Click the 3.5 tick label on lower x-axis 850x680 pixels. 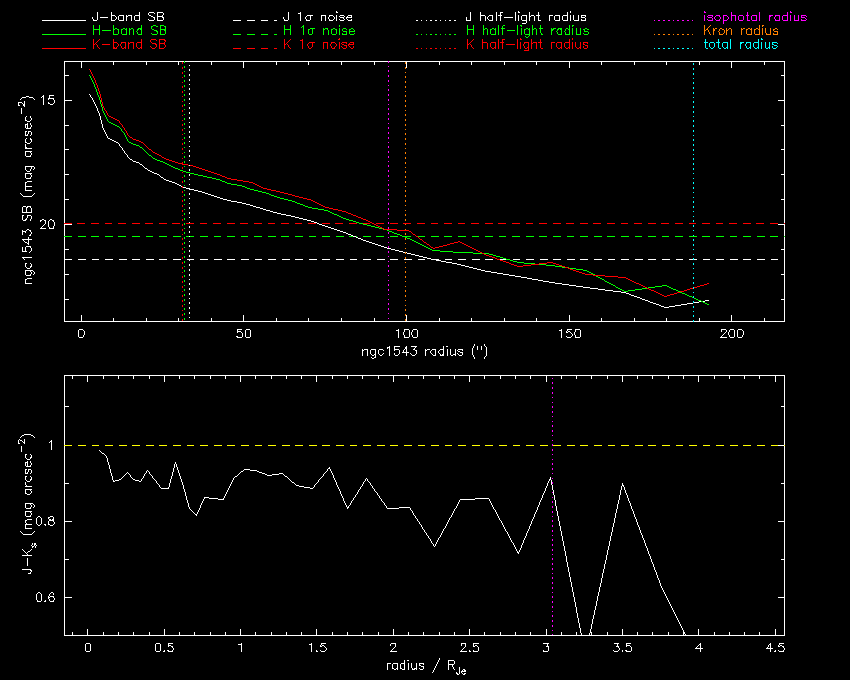tap(623, 648)
